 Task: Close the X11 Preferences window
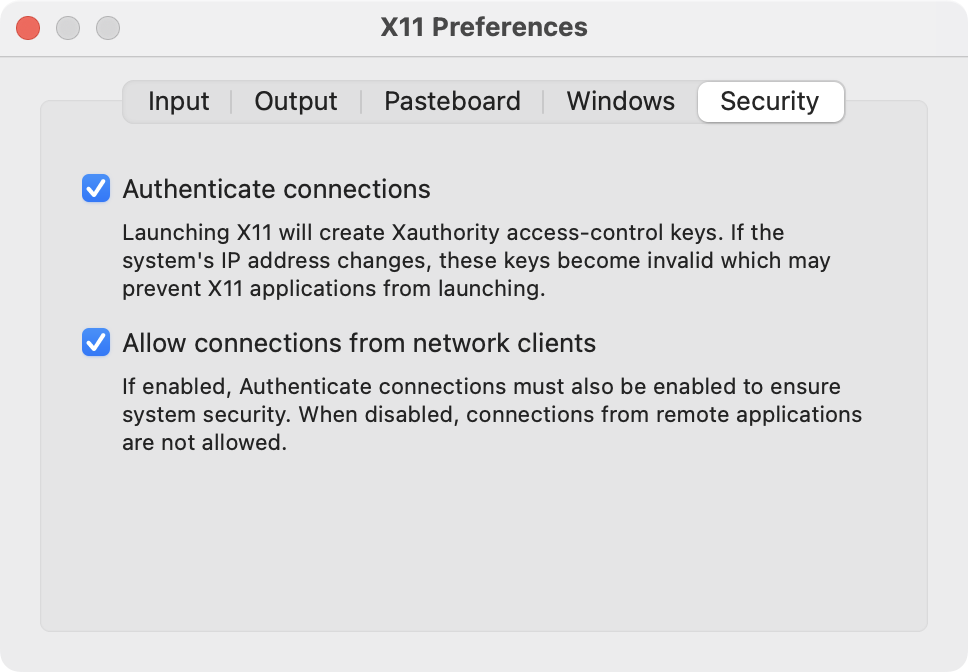click(x=28, y=28)
